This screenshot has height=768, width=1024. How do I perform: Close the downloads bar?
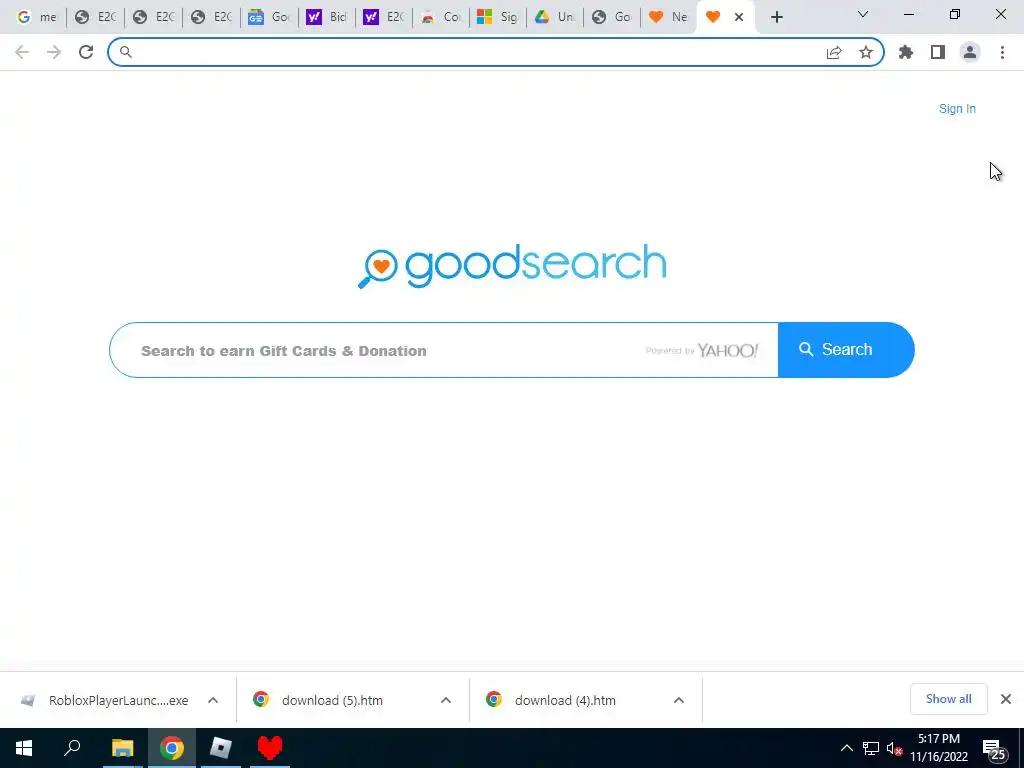(x=1006, y=699)
